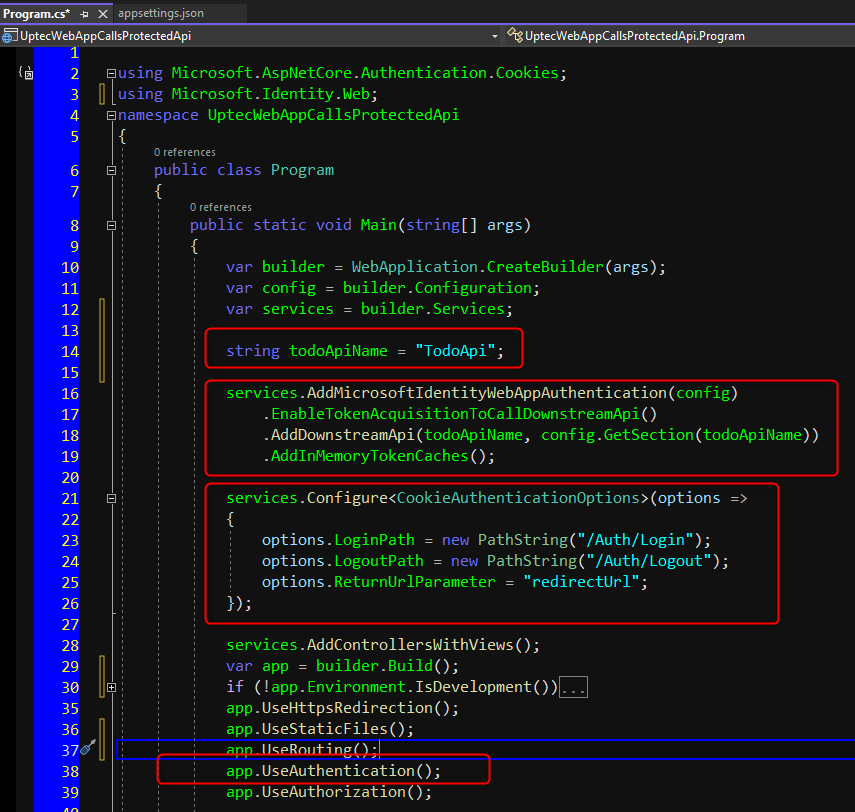Open the project scope dropdown

pos(495,36)
